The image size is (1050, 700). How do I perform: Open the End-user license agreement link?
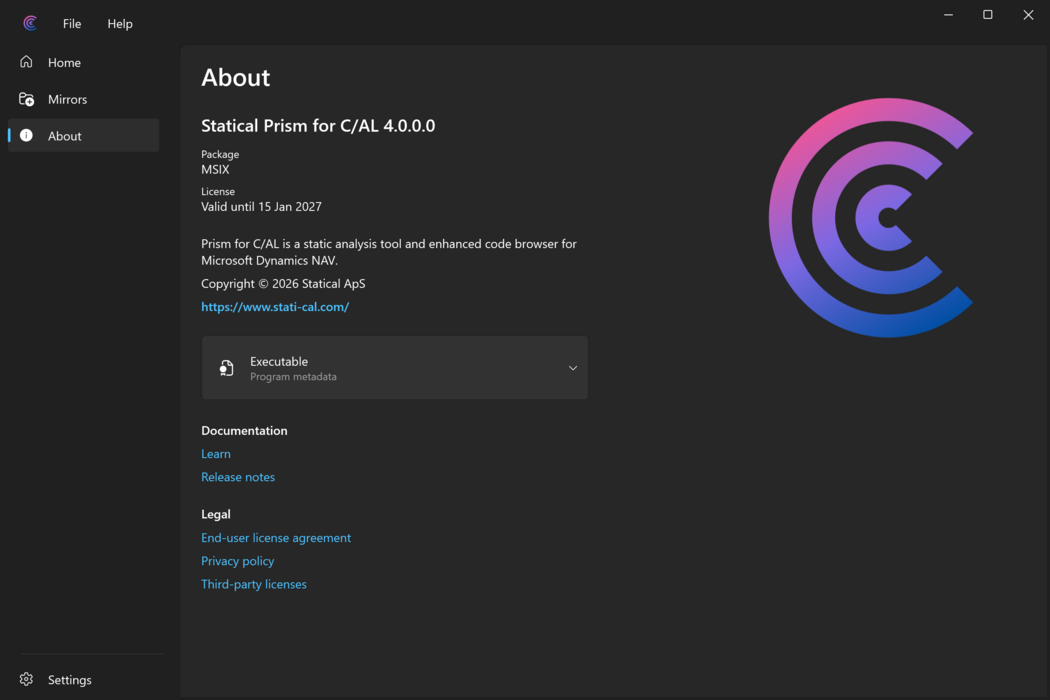[x=276, y=538]
